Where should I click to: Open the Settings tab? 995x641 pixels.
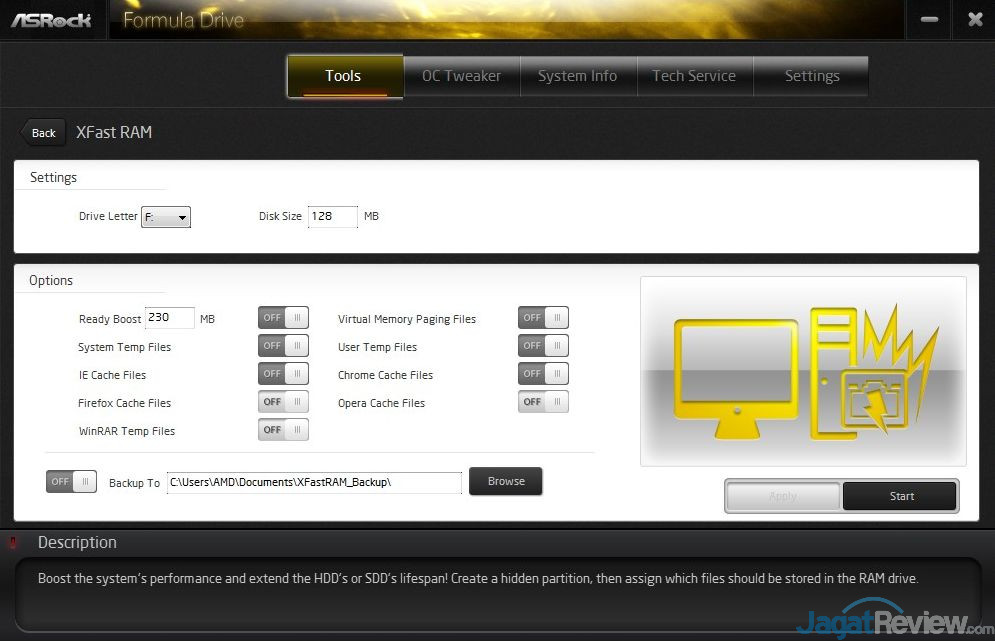pyautogui.click(x=811, y=76)
